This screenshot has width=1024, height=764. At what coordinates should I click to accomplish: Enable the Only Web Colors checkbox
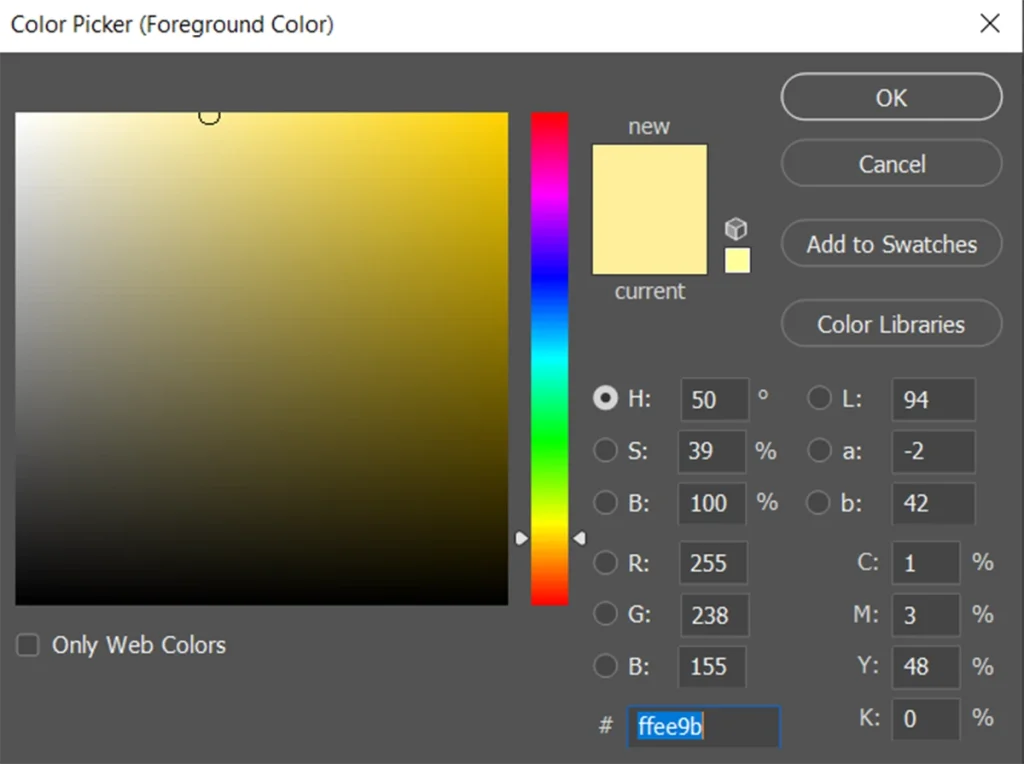click(x=27, y=646)
